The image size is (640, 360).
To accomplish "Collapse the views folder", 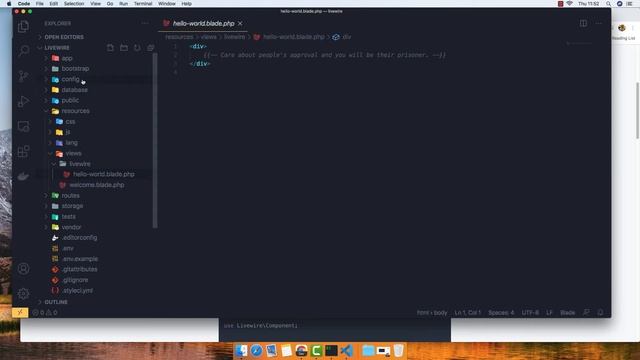I will (73, 153).
